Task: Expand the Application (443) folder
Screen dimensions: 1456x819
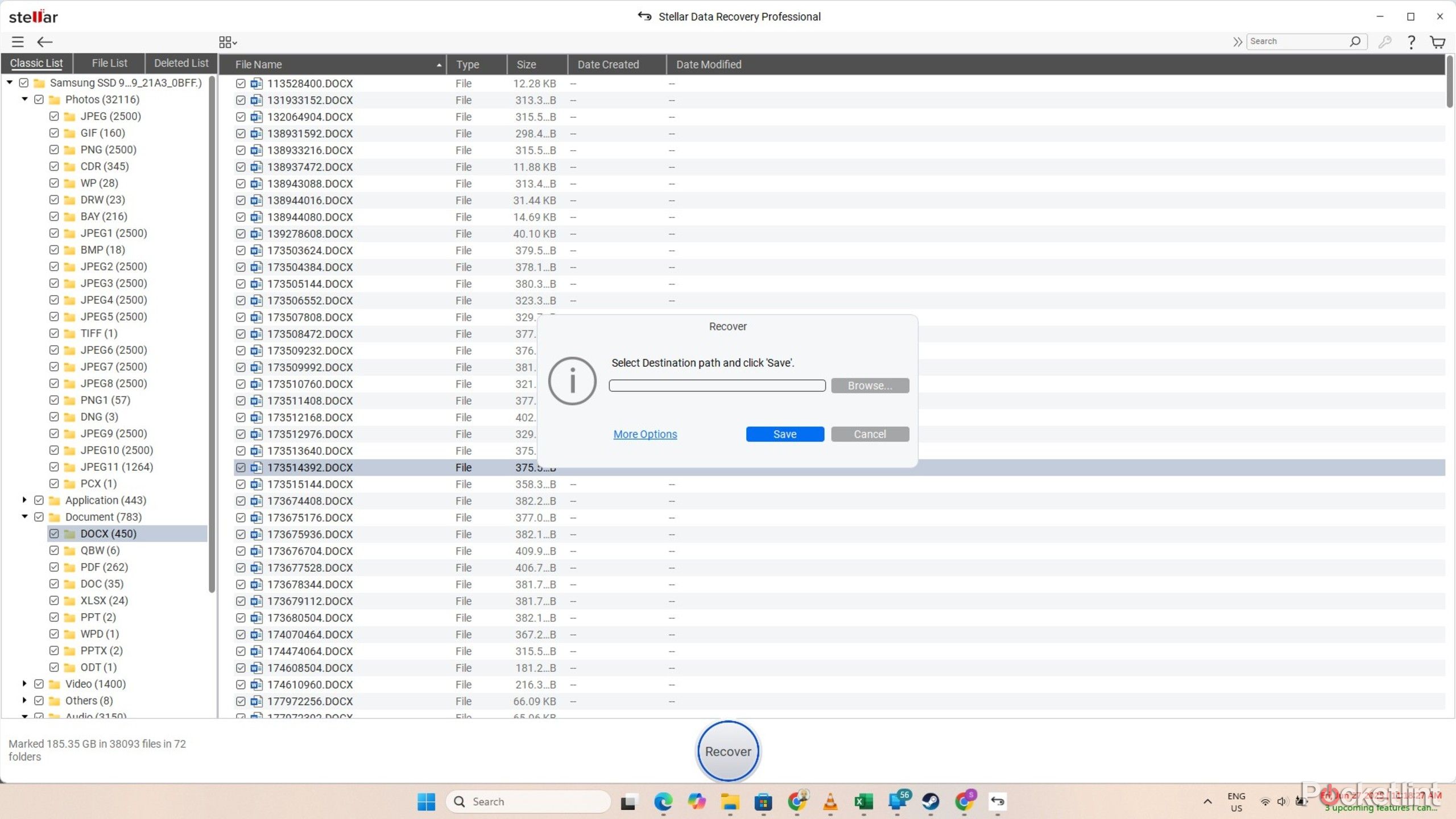Action: [x=24, y=500]
